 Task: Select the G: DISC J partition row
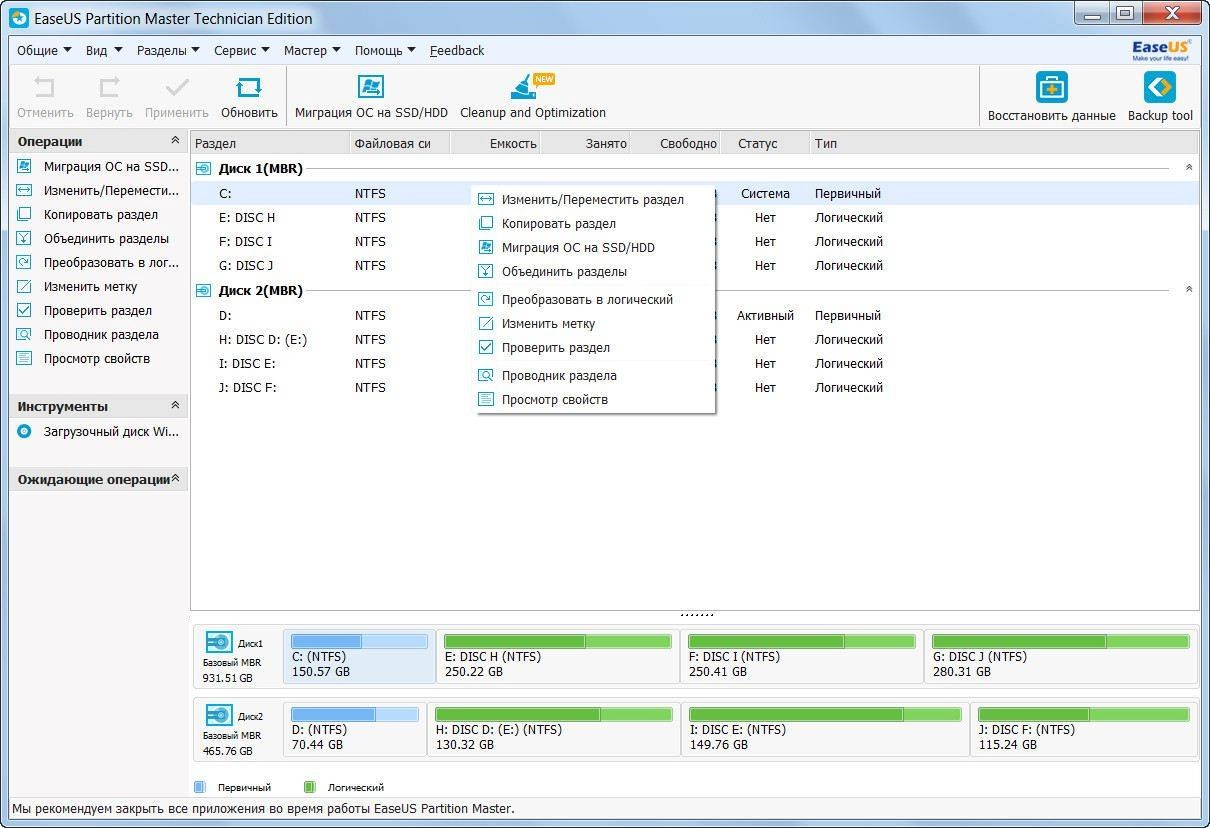click(695, 265)
